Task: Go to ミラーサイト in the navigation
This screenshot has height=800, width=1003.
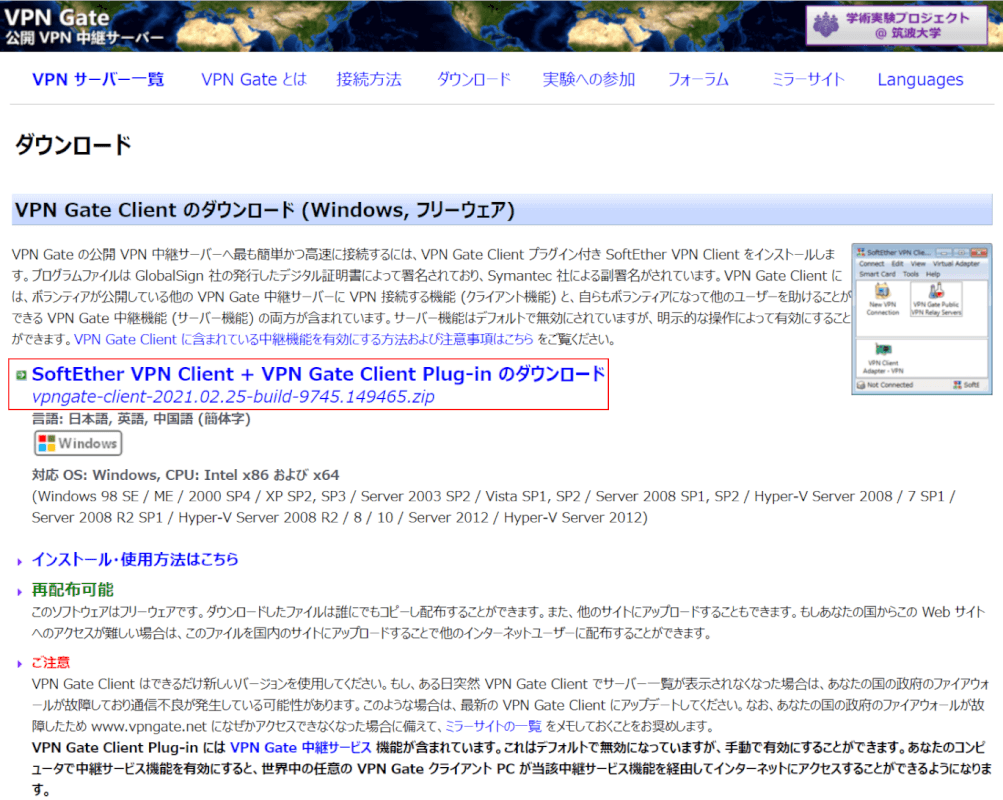Action: coord(808,80)
